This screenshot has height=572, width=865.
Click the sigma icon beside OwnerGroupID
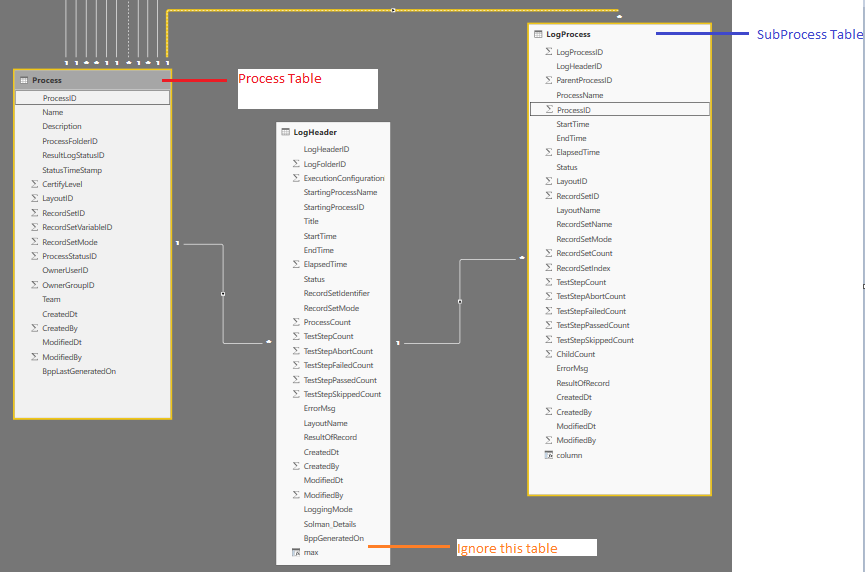[x=35, y=285]
